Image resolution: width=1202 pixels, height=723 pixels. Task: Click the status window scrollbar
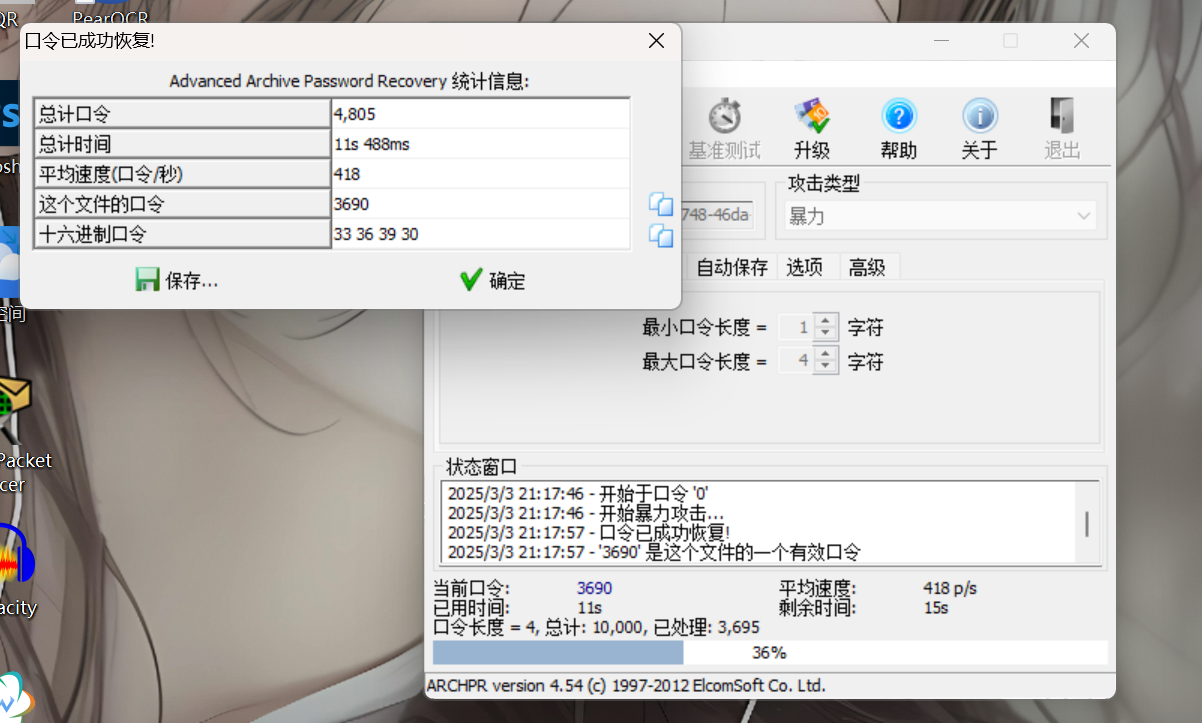click(x=1087, y=523)
